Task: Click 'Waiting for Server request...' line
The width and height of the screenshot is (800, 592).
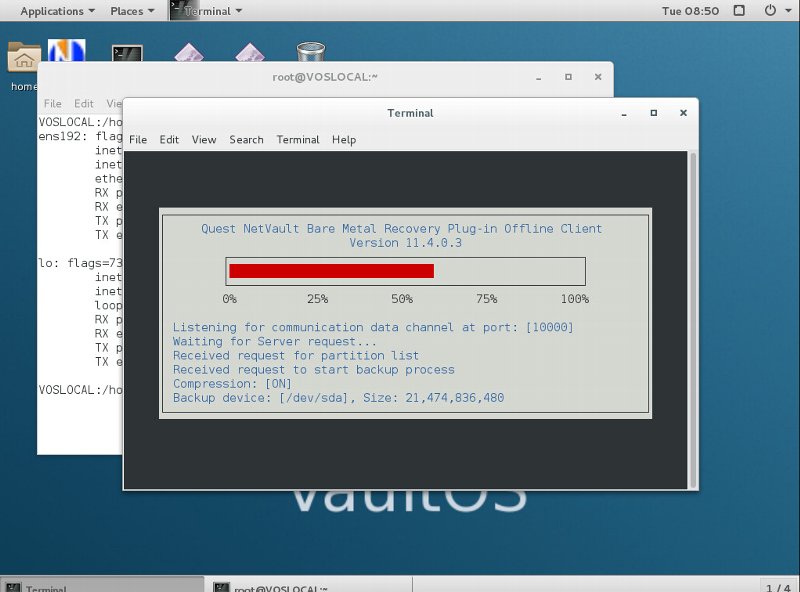Action: click(274, 341)
